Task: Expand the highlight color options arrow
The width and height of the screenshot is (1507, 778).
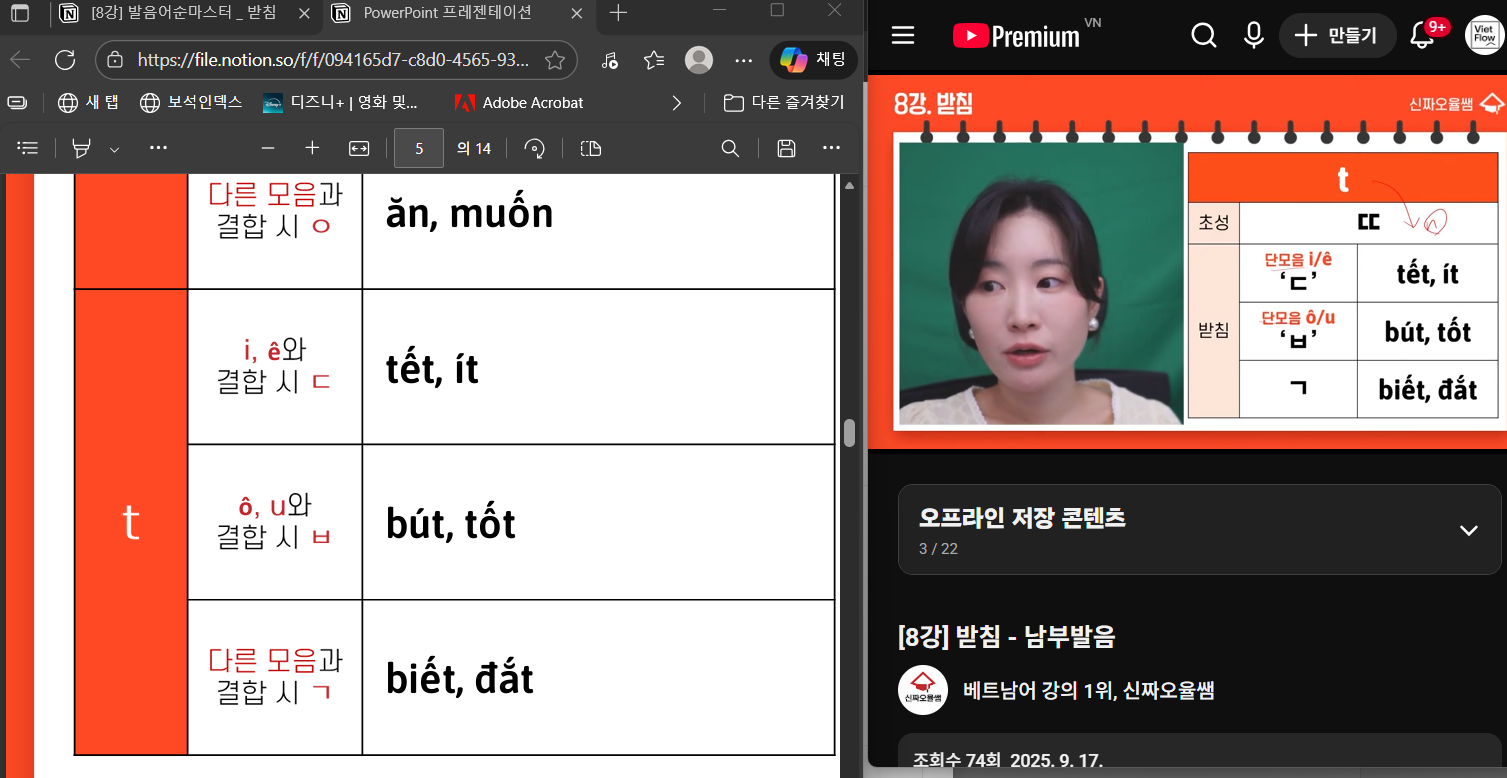Action: click(x=114, y=149)
